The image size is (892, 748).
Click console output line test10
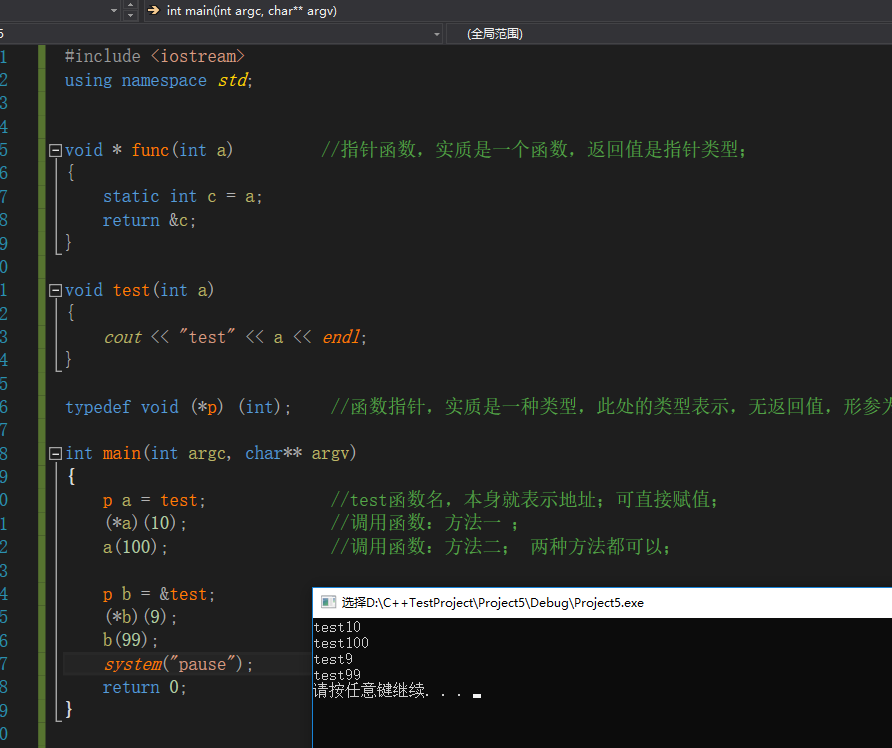click(337, 627)
